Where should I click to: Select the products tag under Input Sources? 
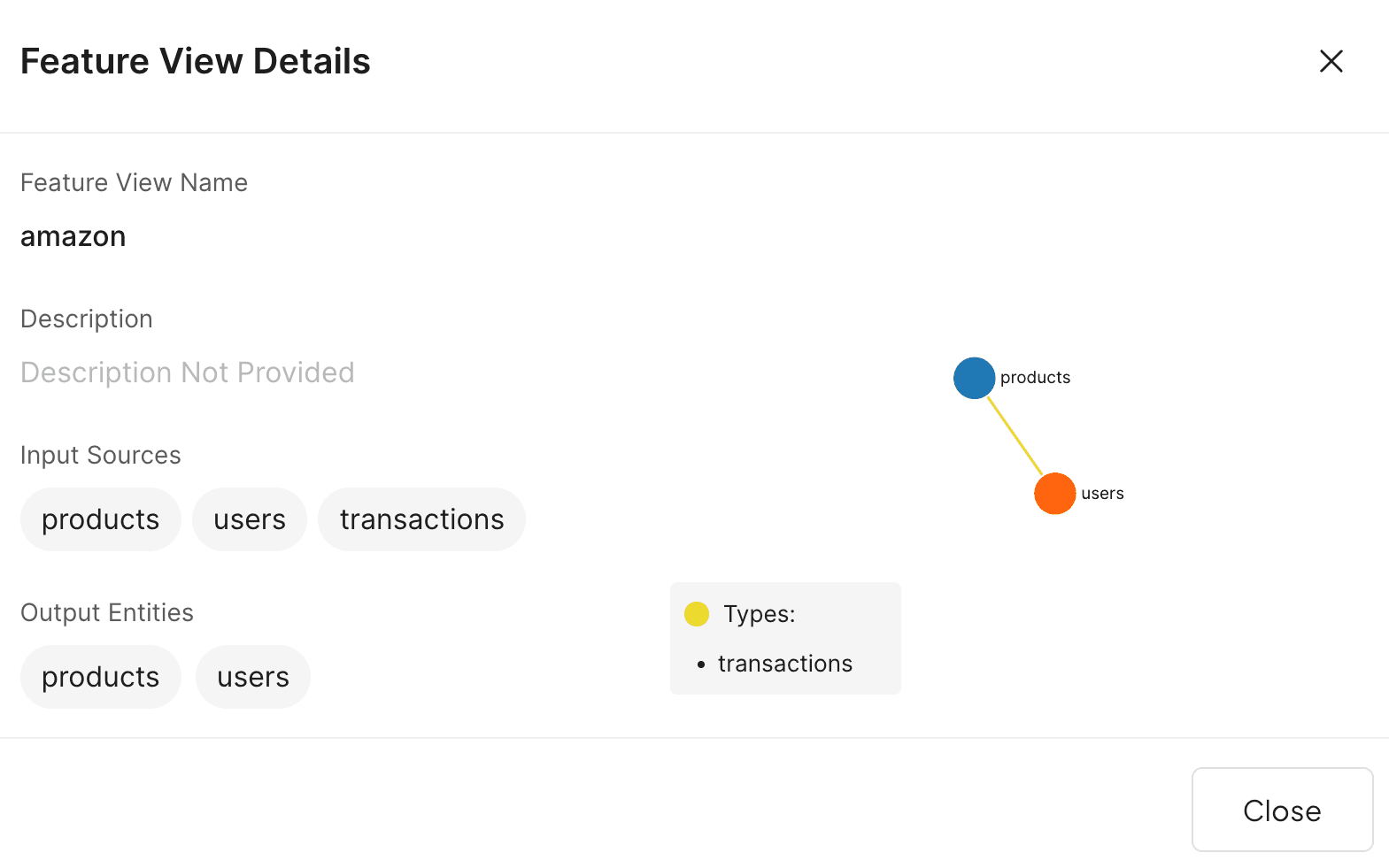100,519
